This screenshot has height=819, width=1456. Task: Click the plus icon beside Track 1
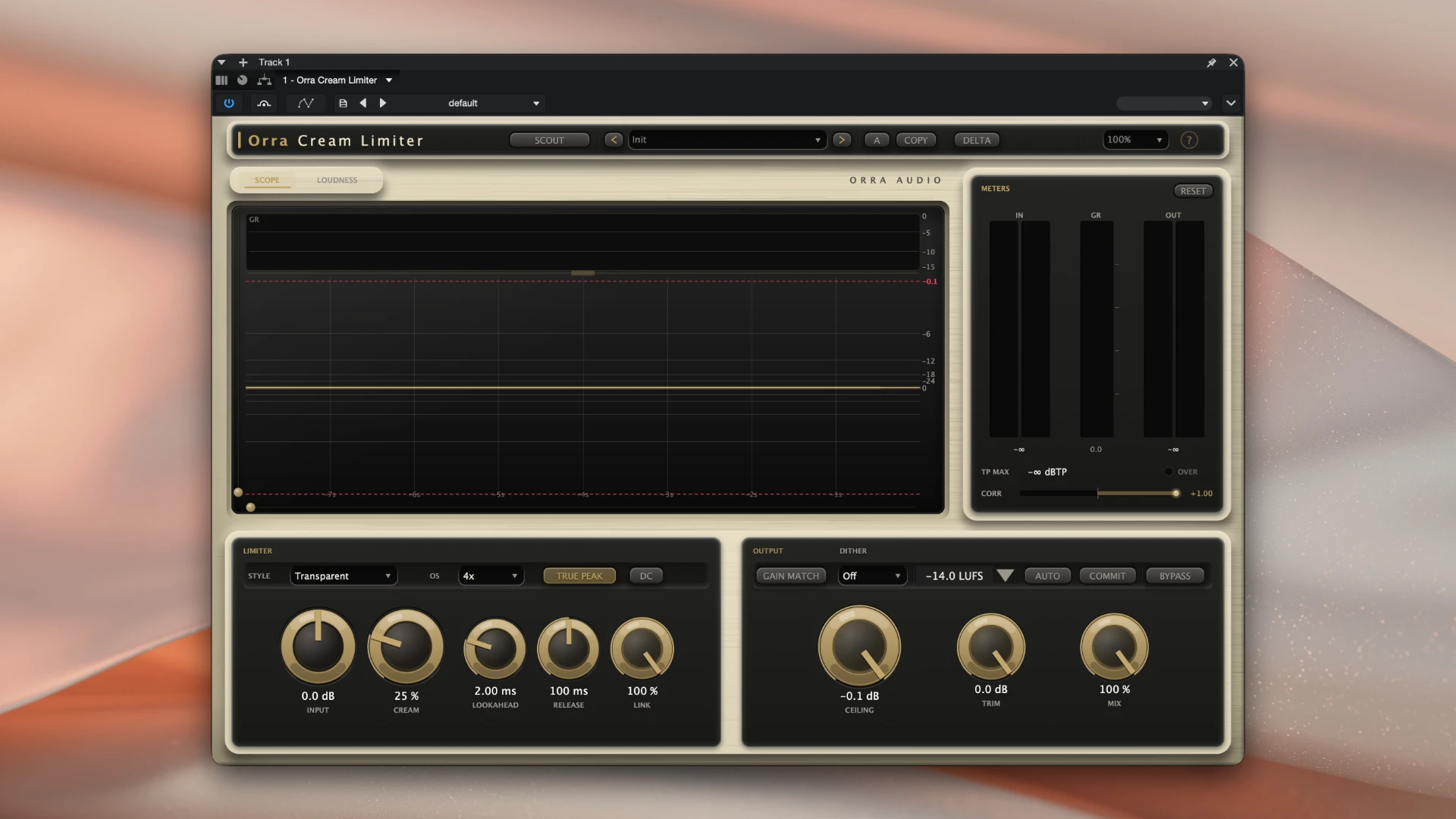click(243, 62)
